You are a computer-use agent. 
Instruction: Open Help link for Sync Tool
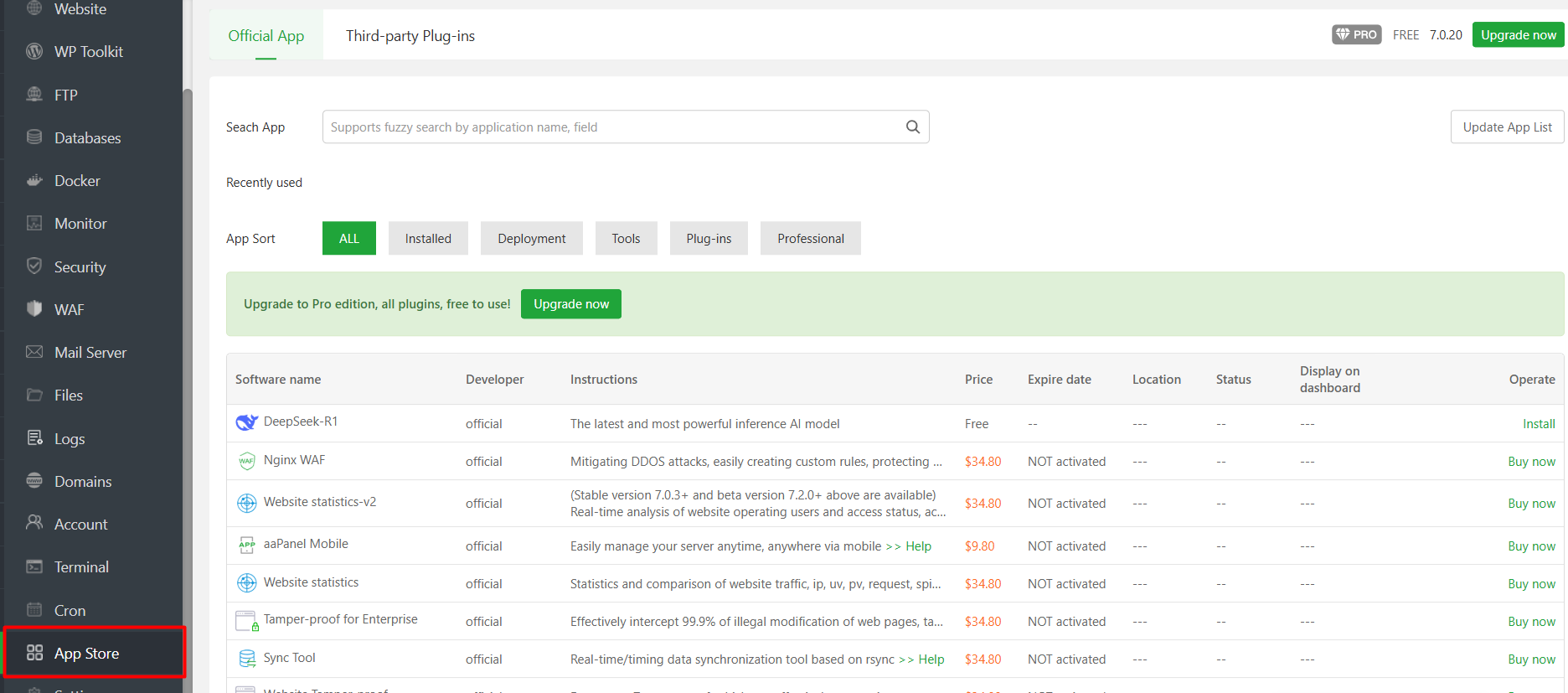pyautogui.click(x=931, y=659)
